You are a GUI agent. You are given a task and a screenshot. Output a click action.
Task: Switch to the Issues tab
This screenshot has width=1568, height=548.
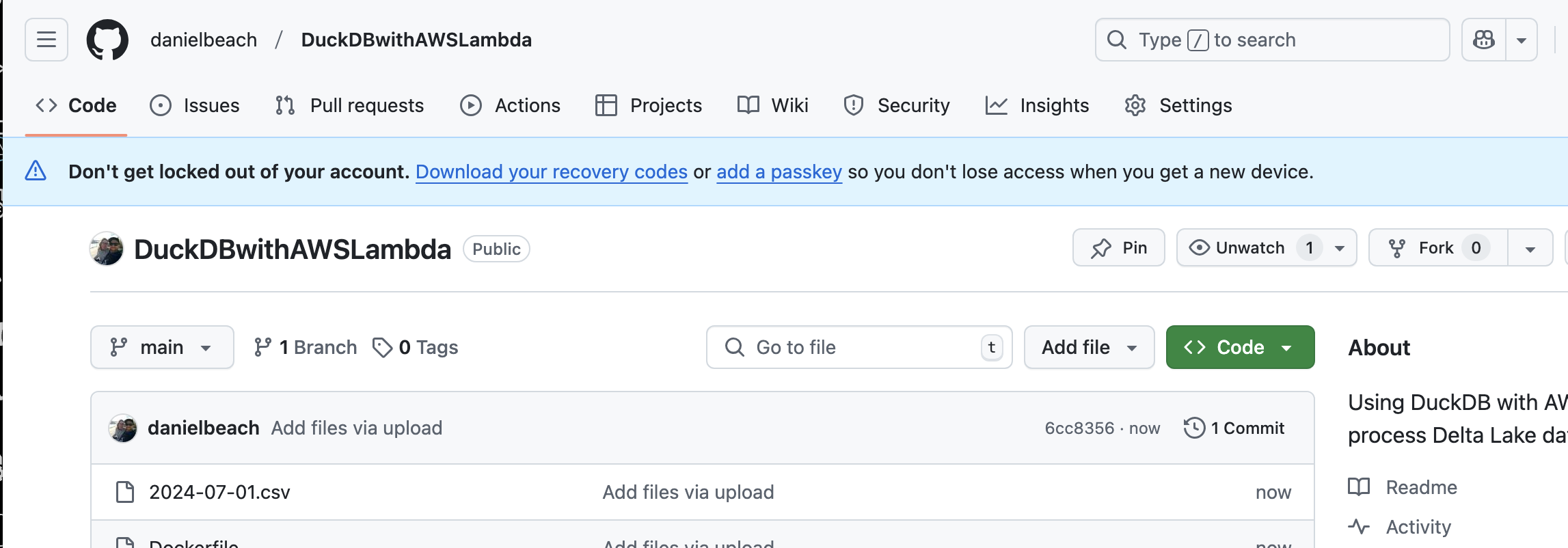tap(195, 105)
